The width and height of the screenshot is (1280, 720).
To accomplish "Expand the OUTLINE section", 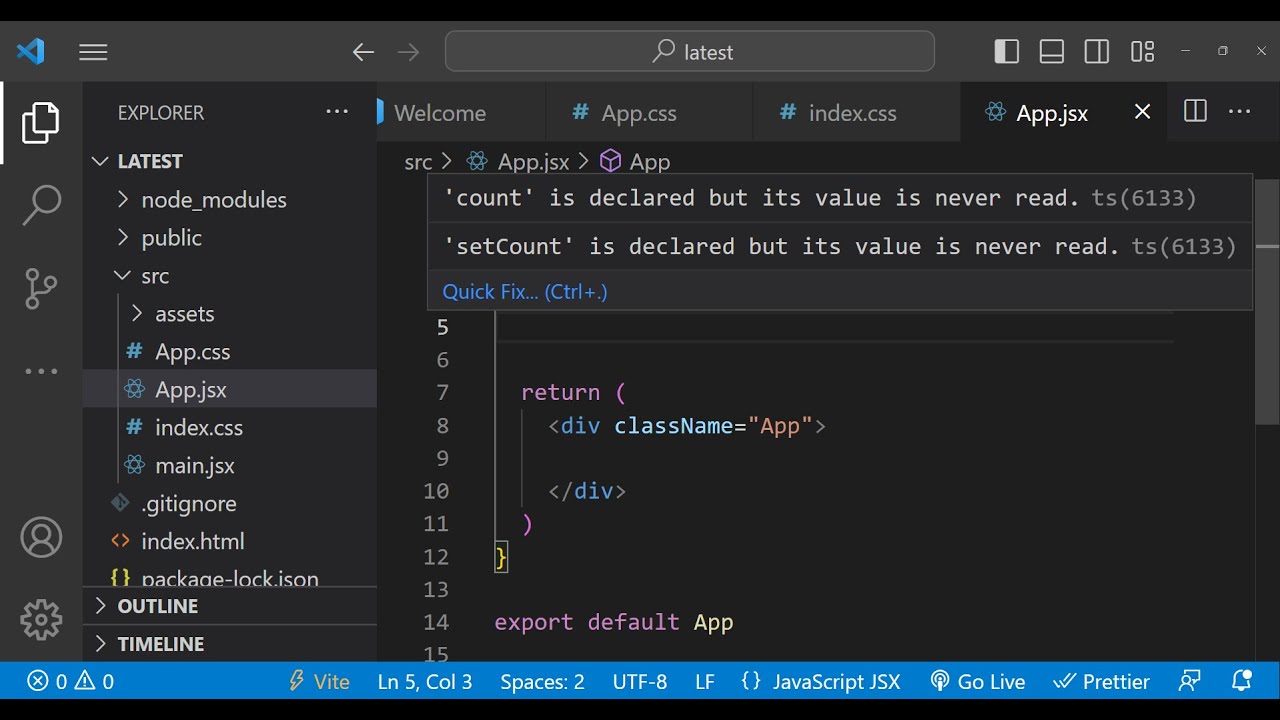I will 157,606.
